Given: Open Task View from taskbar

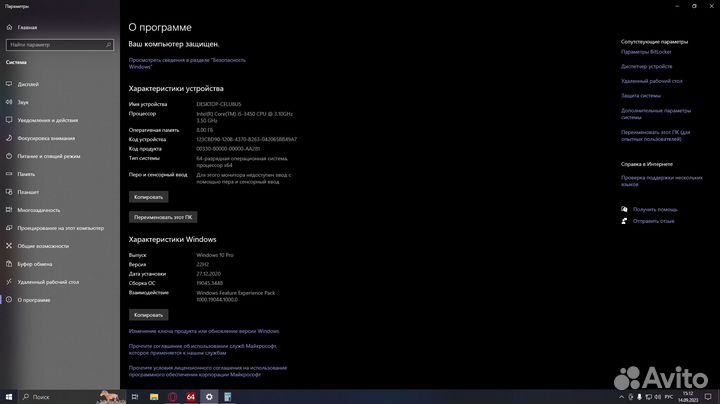Looking at the screenshot, I should tap(135, 397).
